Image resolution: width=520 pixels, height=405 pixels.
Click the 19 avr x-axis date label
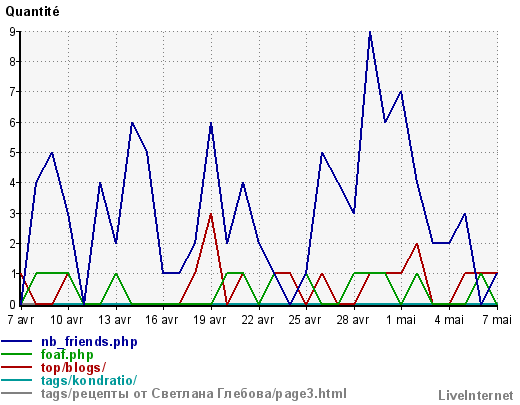(x=210, y=320)
